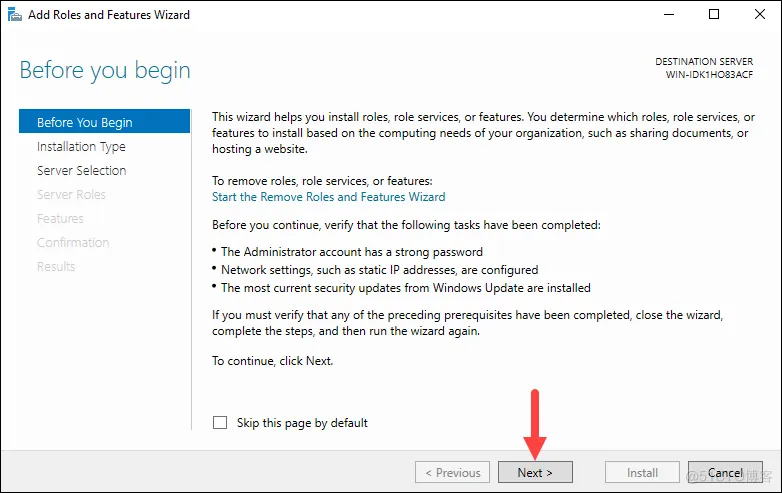
Task: Select the Features step
Action: point(60,218)
